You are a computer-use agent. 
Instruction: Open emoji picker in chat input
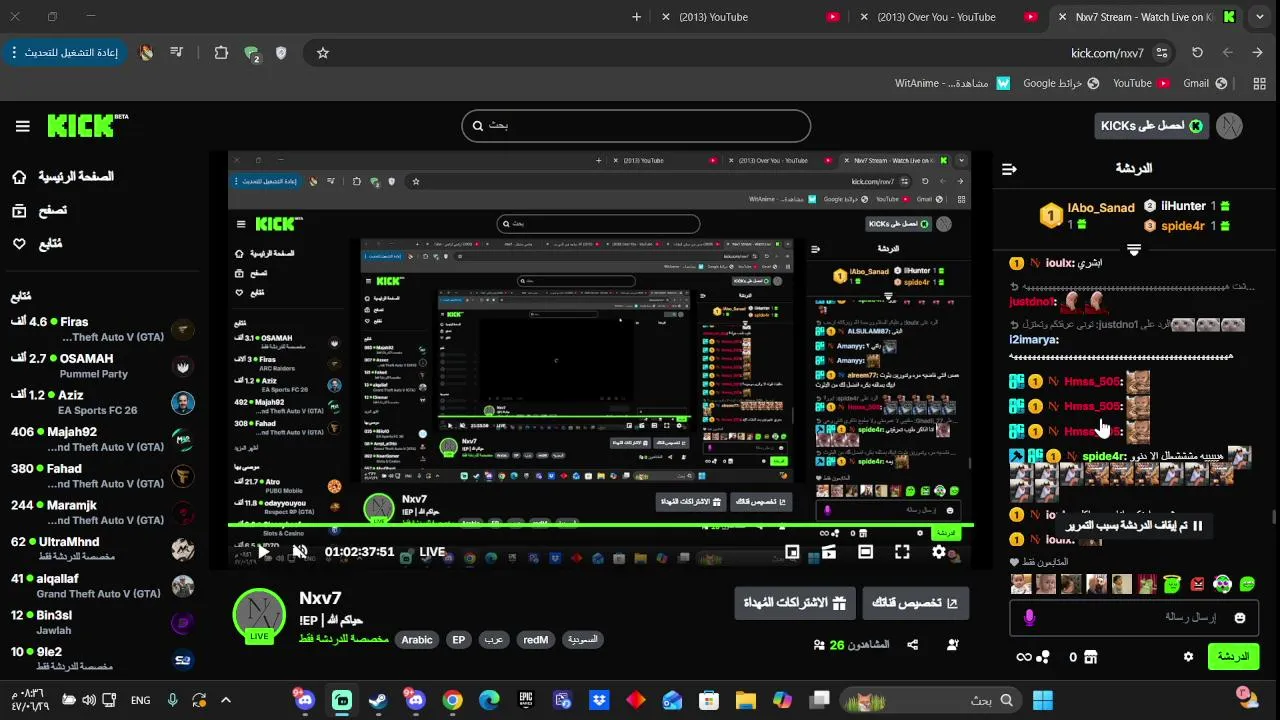1240,618
